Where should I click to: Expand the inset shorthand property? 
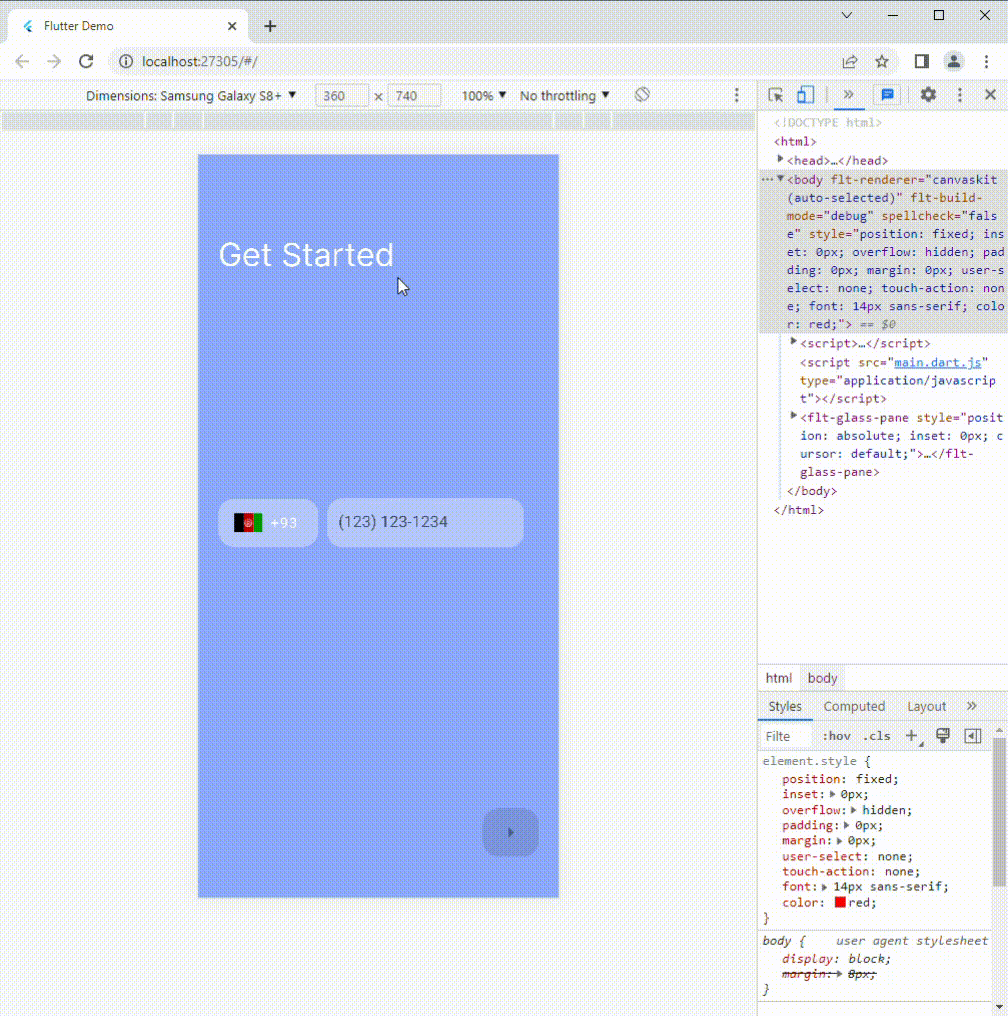(832, 794)
